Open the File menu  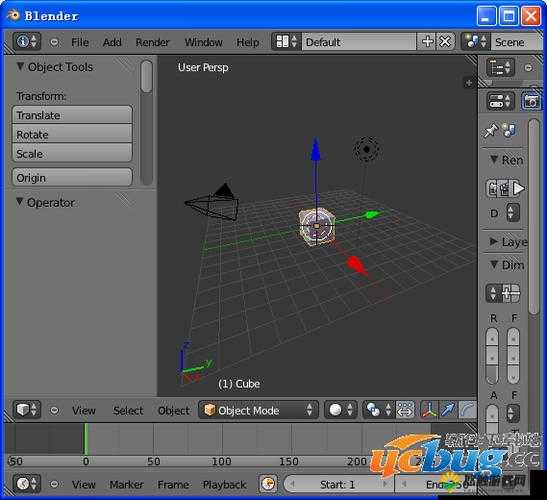coord(80,42)
